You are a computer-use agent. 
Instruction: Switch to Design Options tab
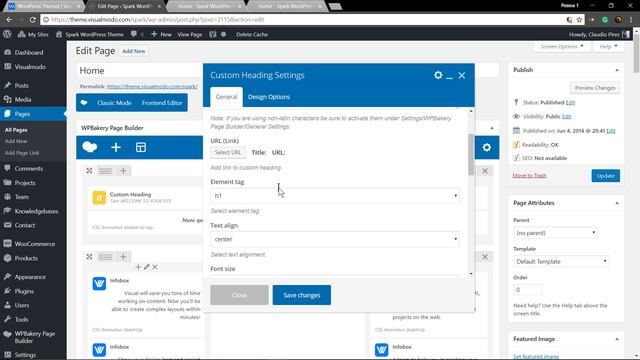click(x=269, y=97)
